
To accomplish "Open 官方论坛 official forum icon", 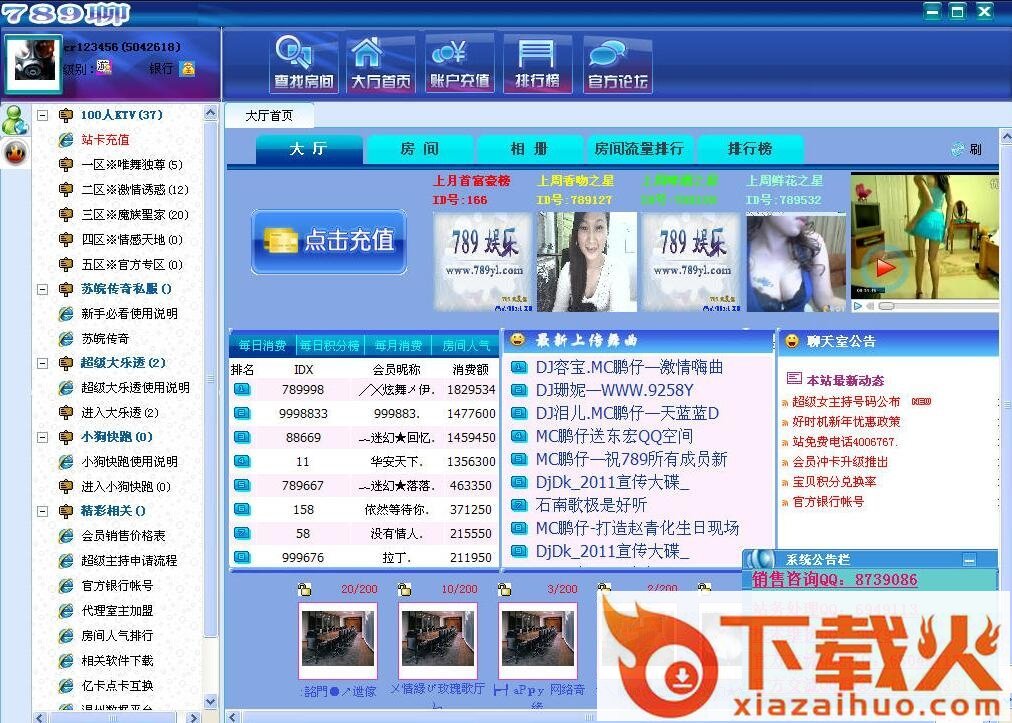I will [x=617, y=63].
